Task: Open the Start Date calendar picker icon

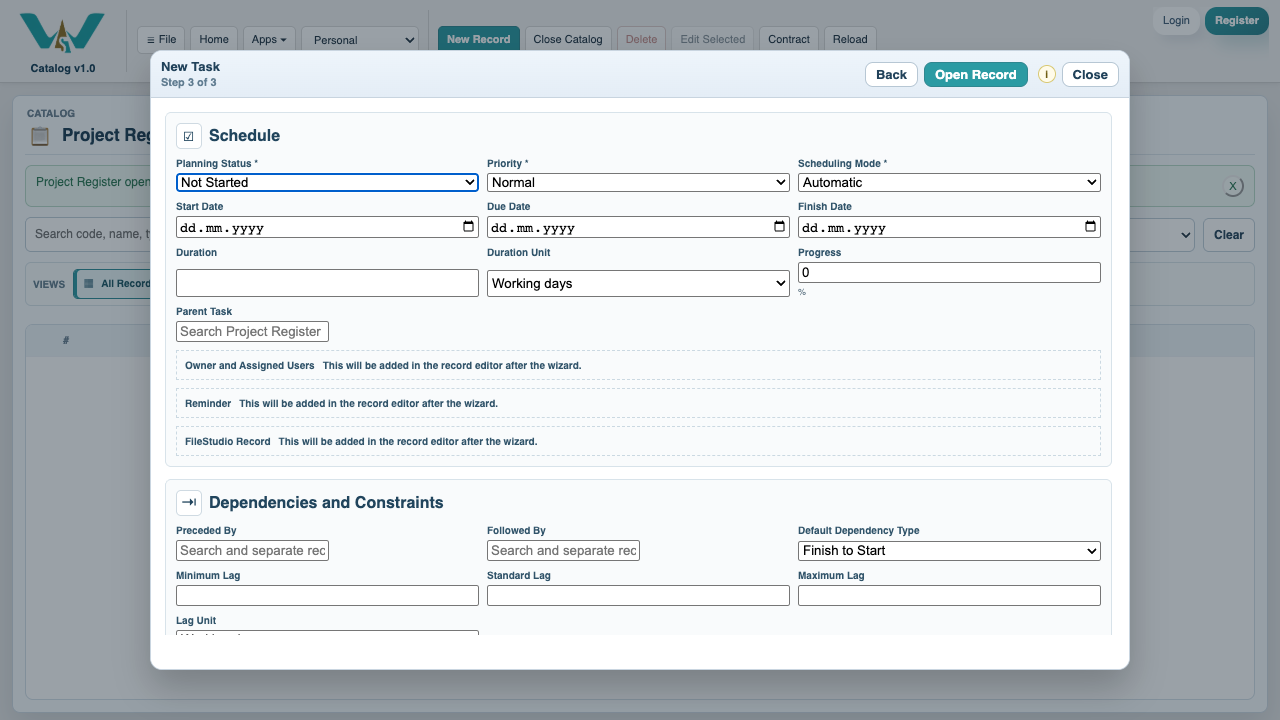Action: coord(469,227)
